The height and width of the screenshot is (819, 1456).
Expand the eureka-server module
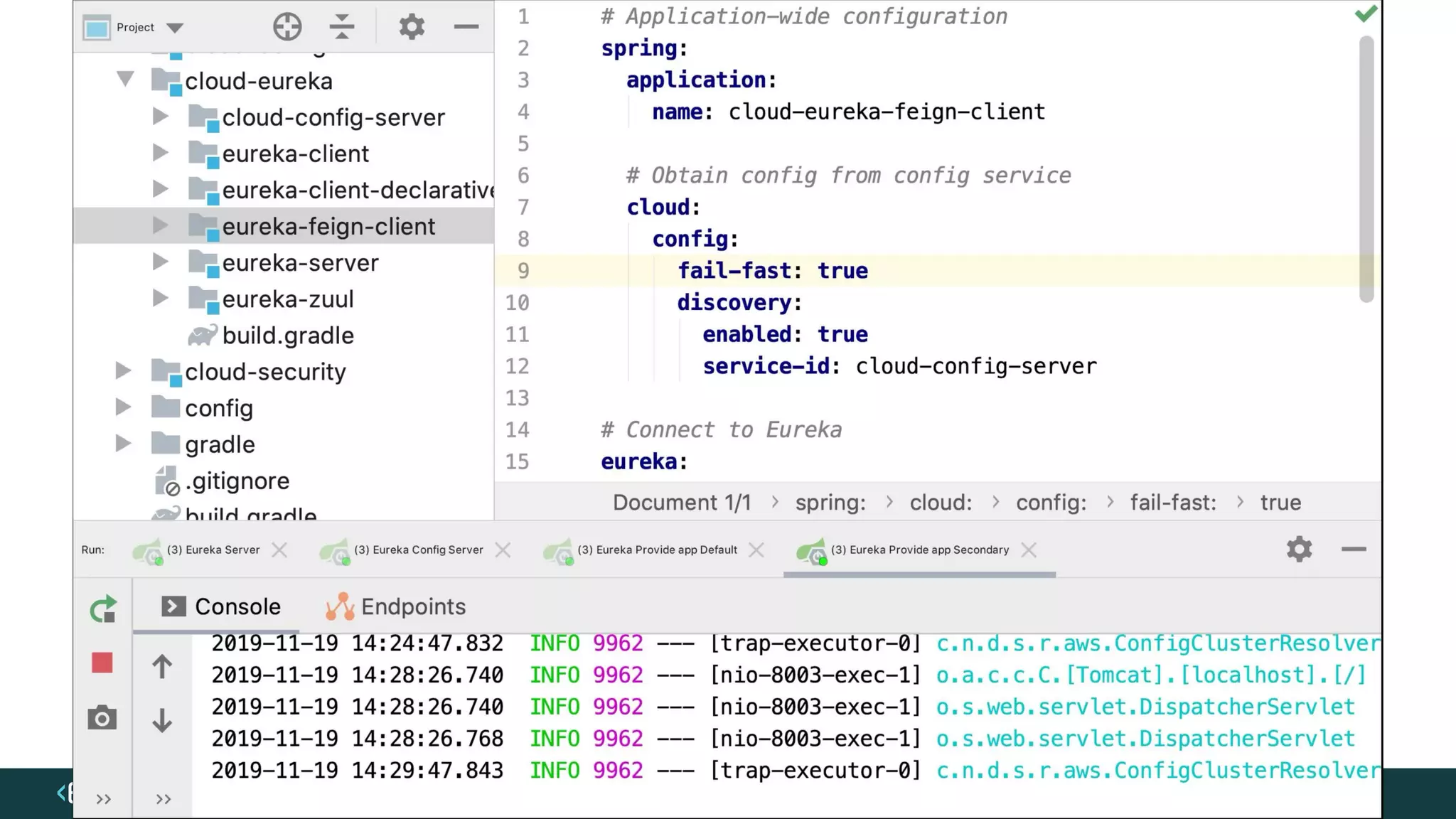pyautogui.click(x=161, y=262)
